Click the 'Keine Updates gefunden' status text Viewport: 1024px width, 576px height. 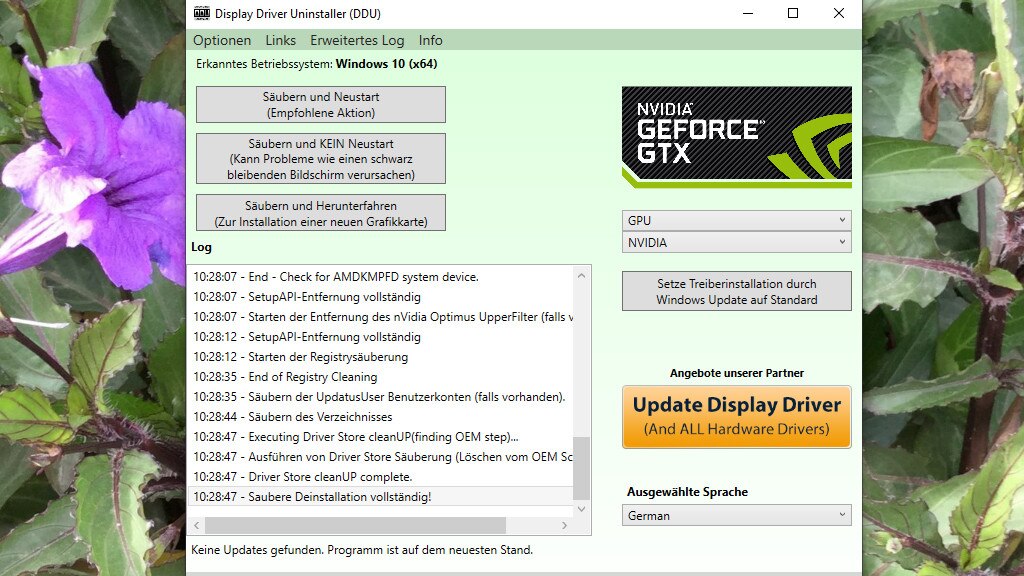[362, 550]
